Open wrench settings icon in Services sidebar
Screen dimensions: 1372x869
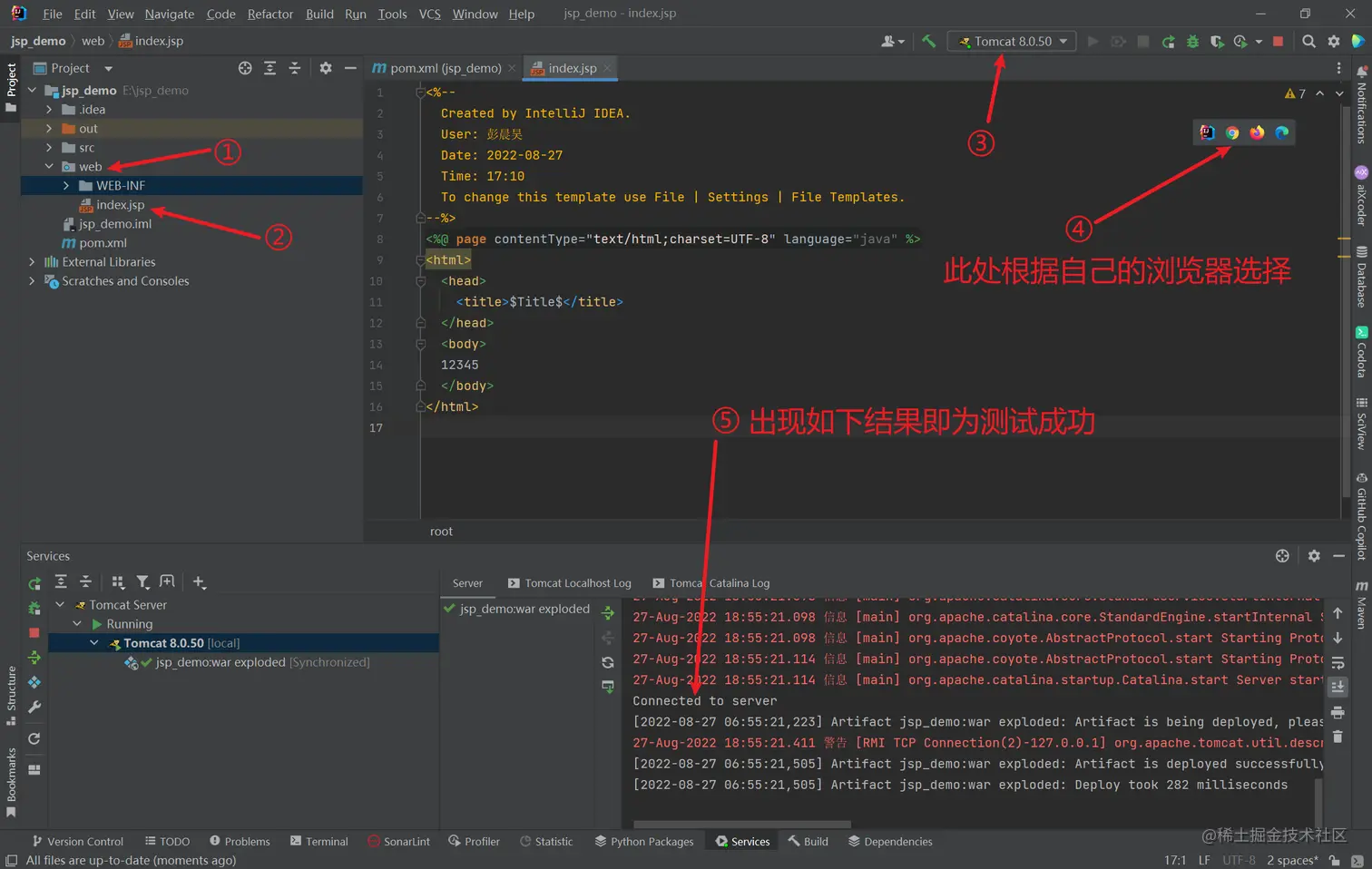click(34, 707)
